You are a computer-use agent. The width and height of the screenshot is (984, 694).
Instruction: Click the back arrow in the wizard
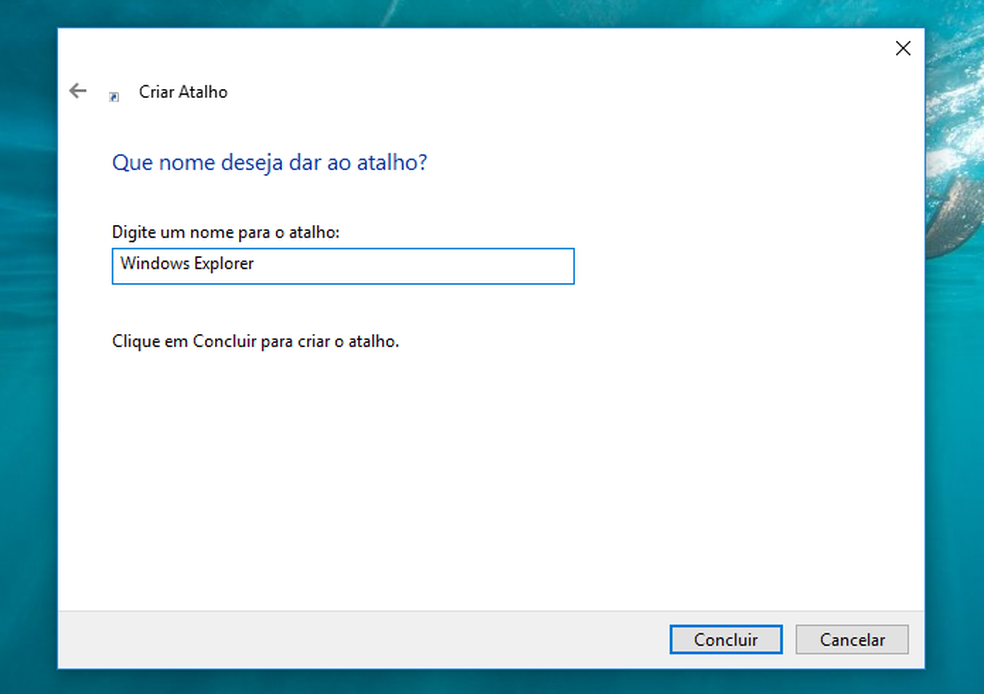78,91
